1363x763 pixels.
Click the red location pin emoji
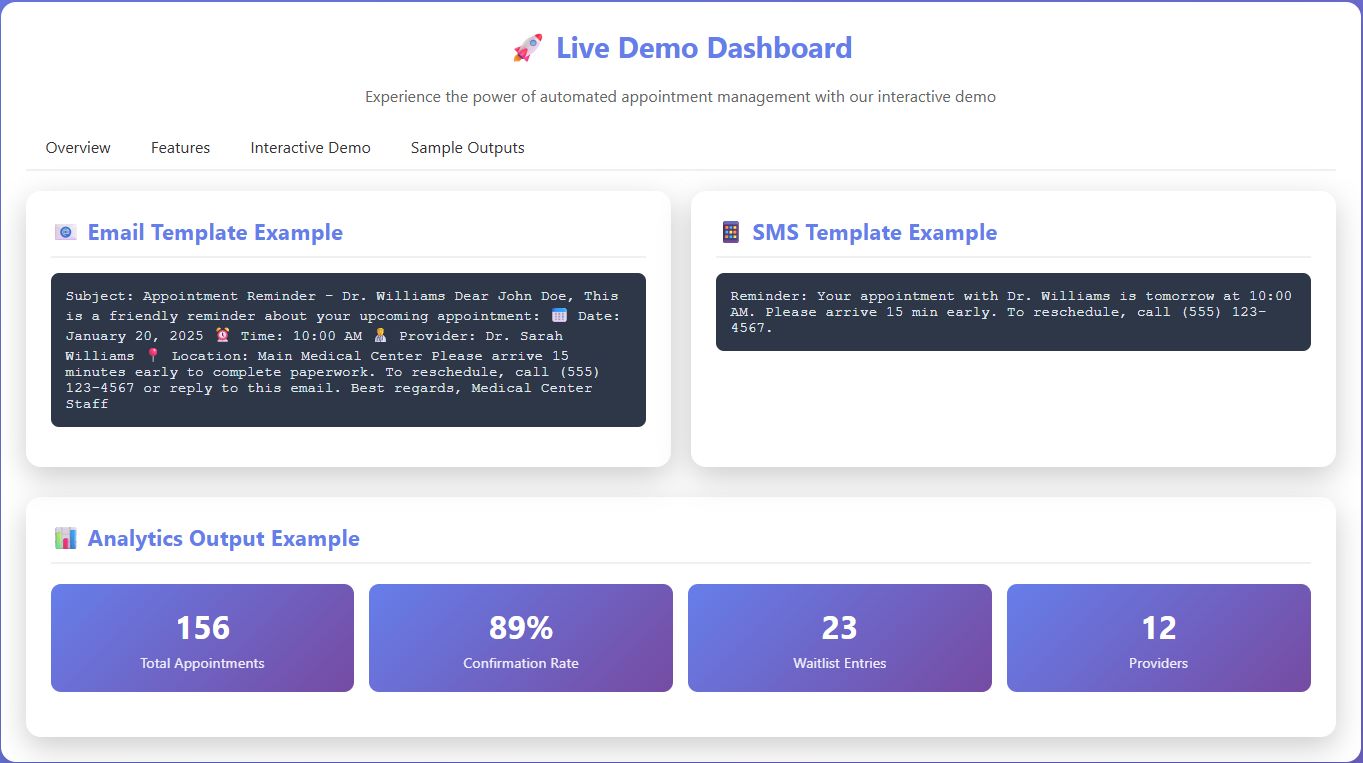point(152,356)
